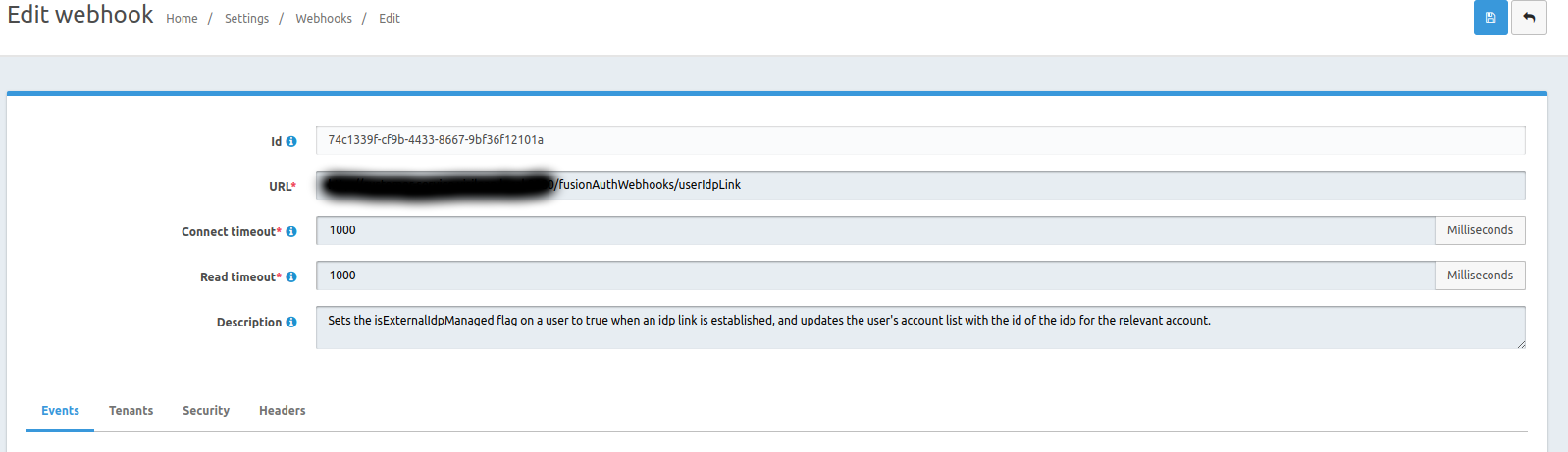Go to the Webhooks breadcrumb link

click(324, 19)
